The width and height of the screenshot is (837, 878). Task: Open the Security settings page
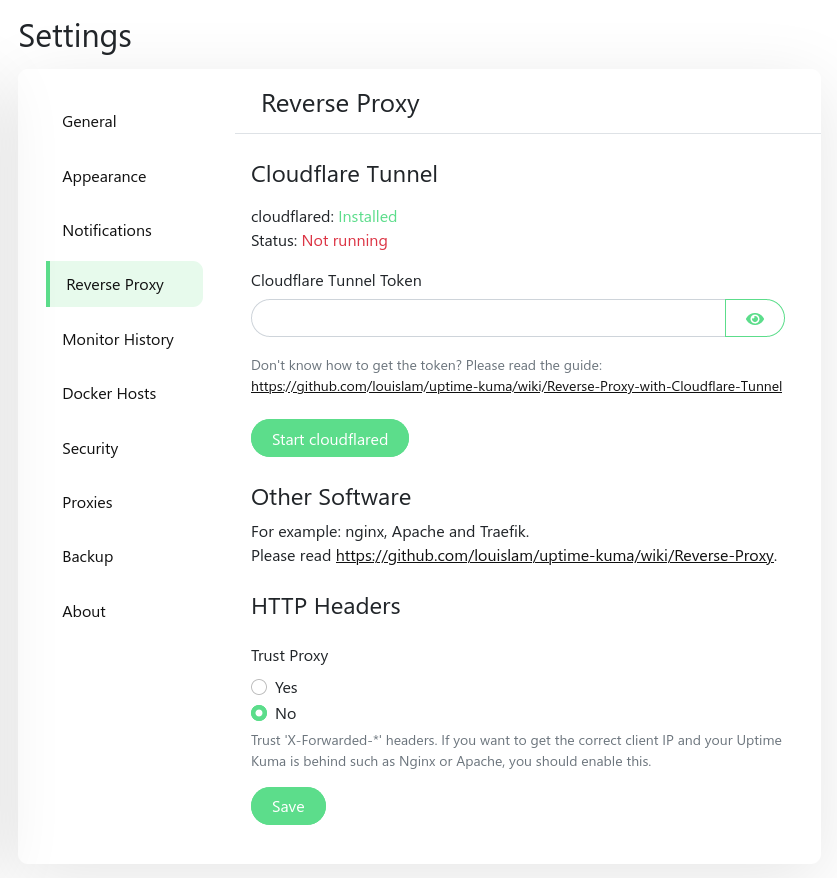tap(90, 449)
